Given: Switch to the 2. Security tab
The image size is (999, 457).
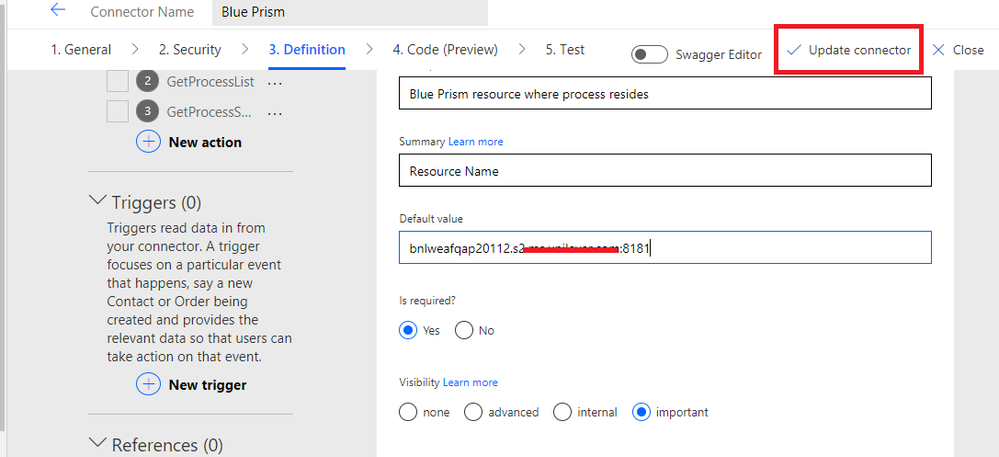Looking at the screenshot, I should [x=190, y=50].
